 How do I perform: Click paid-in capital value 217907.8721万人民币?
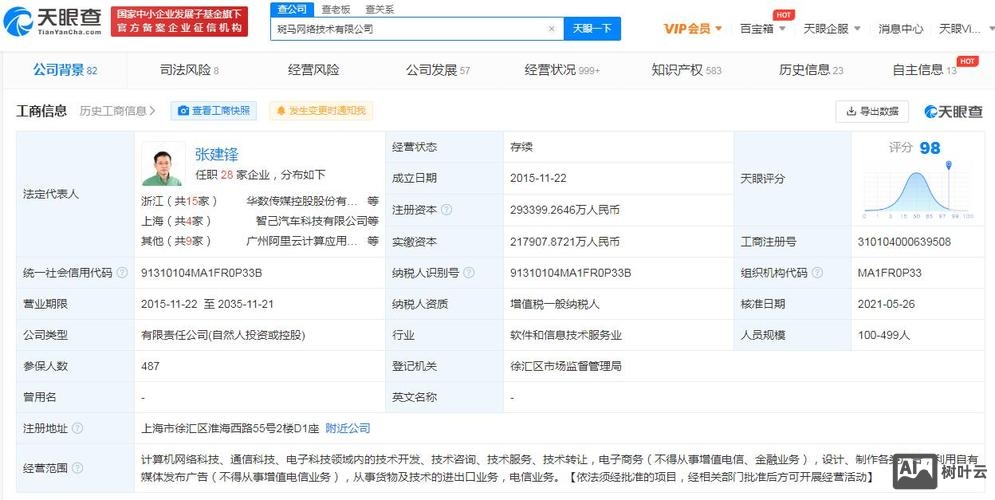tap(565, 242)
